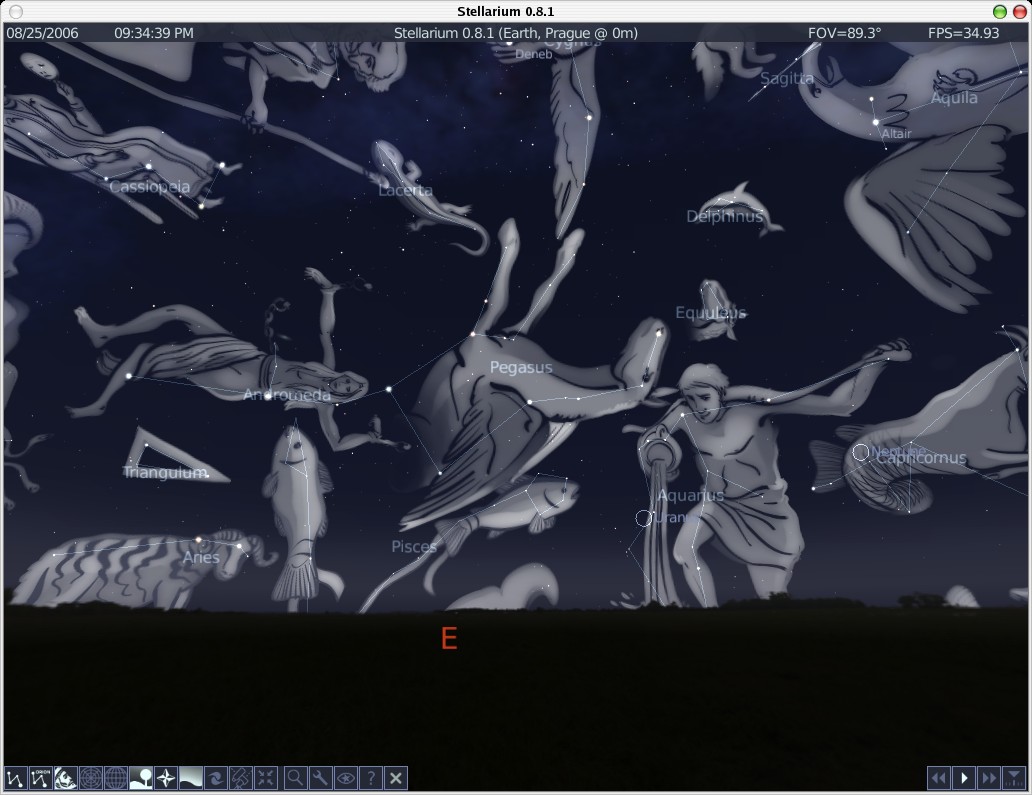Viewport: 1032px width, 795px height.
Task: Click the Aquila constellation label
Action: coord(954,98)
